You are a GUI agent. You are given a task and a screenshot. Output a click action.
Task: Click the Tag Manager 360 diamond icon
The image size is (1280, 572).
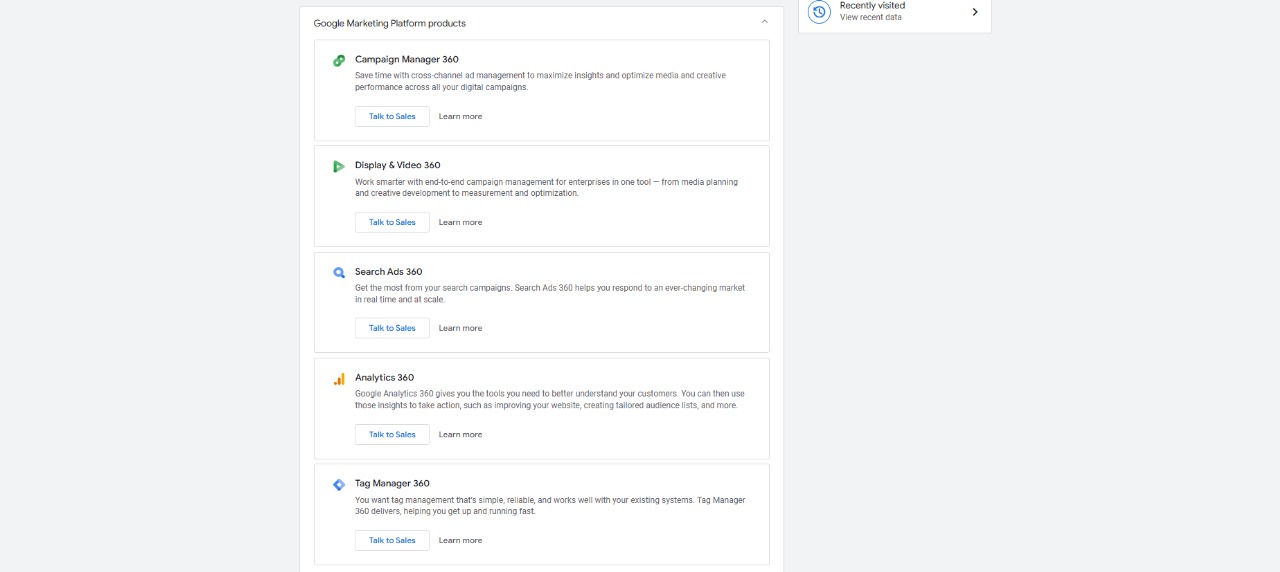point(339,484)
